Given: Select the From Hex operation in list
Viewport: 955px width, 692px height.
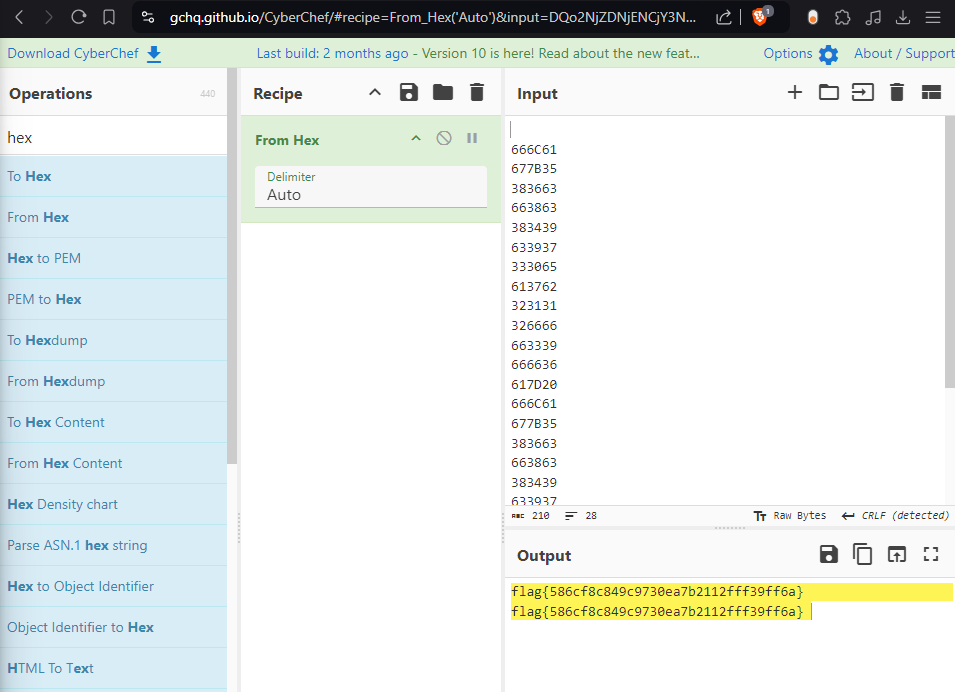Looking at the screenshot, I should (113, 217).
